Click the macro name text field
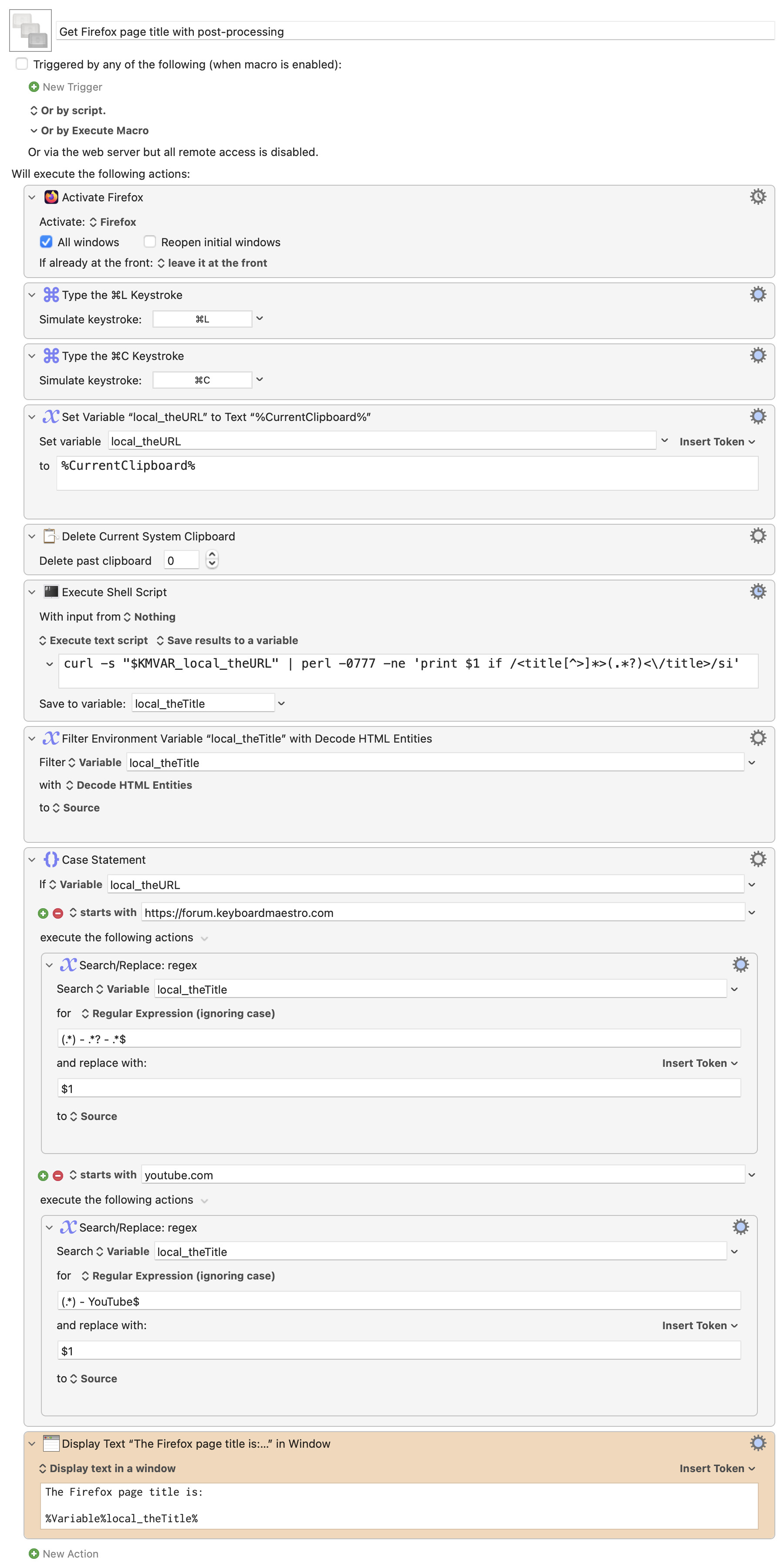 pos(415,32)
